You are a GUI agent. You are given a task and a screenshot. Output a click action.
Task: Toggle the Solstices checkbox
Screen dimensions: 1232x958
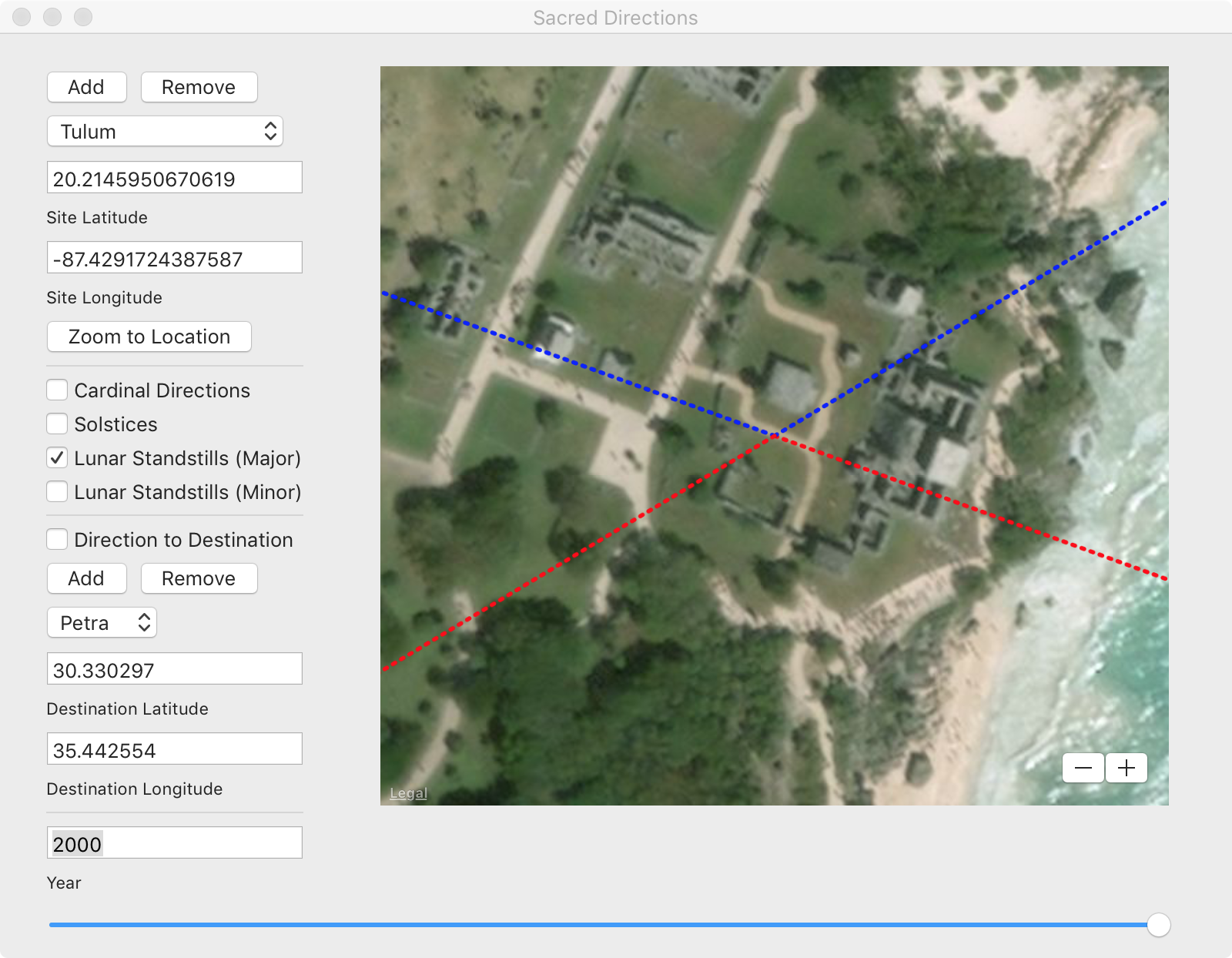57,424
